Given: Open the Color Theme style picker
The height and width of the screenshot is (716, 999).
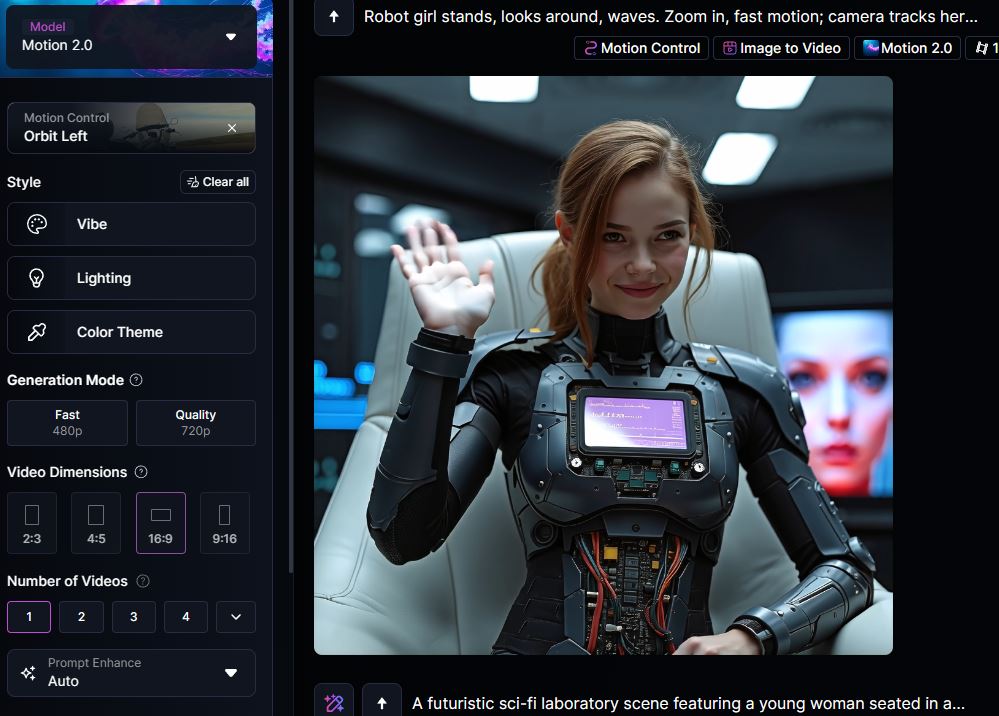Looking at the screenshot, I should (x=131, y=332).
